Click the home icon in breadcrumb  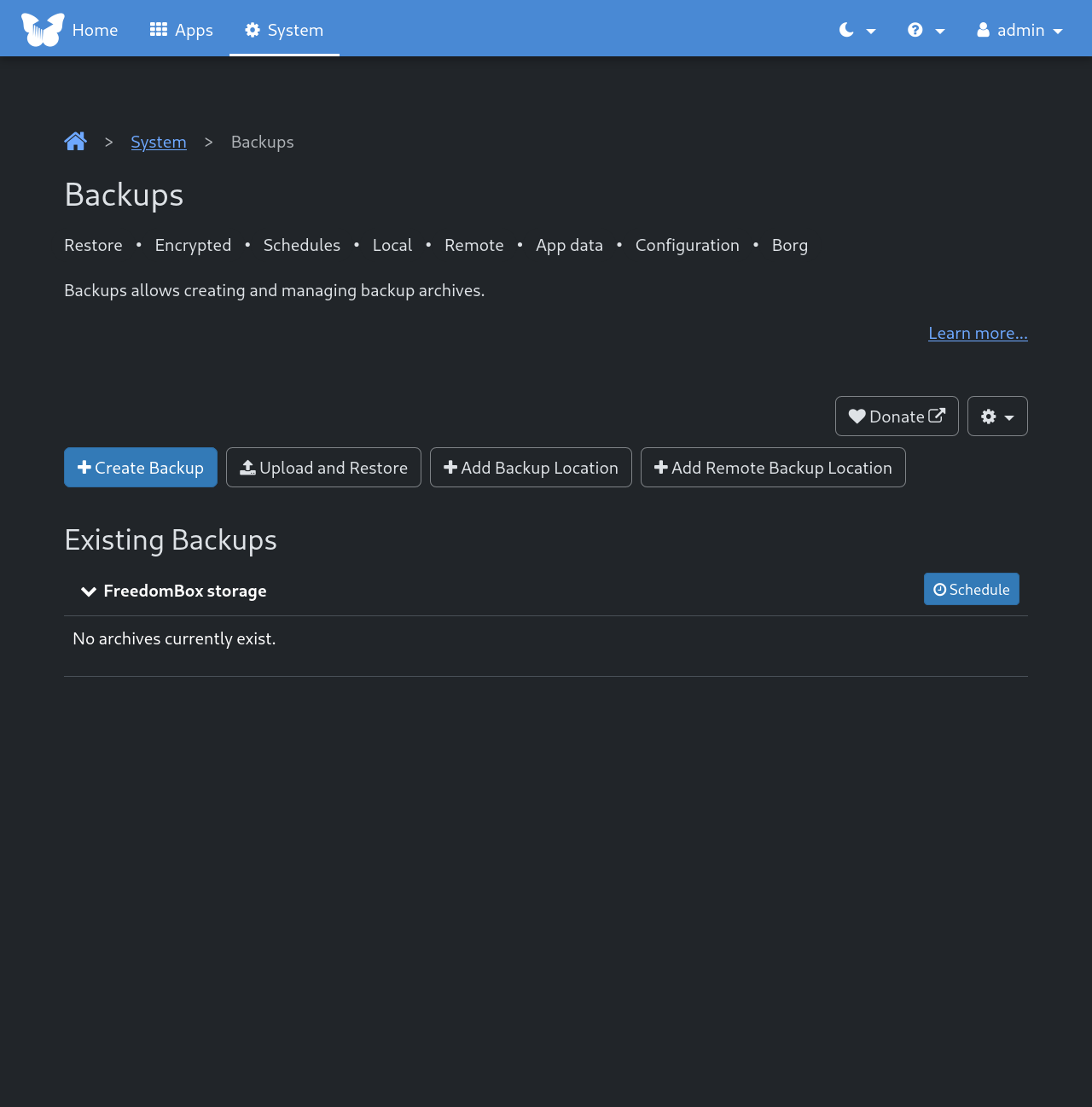tap(75, 142)
